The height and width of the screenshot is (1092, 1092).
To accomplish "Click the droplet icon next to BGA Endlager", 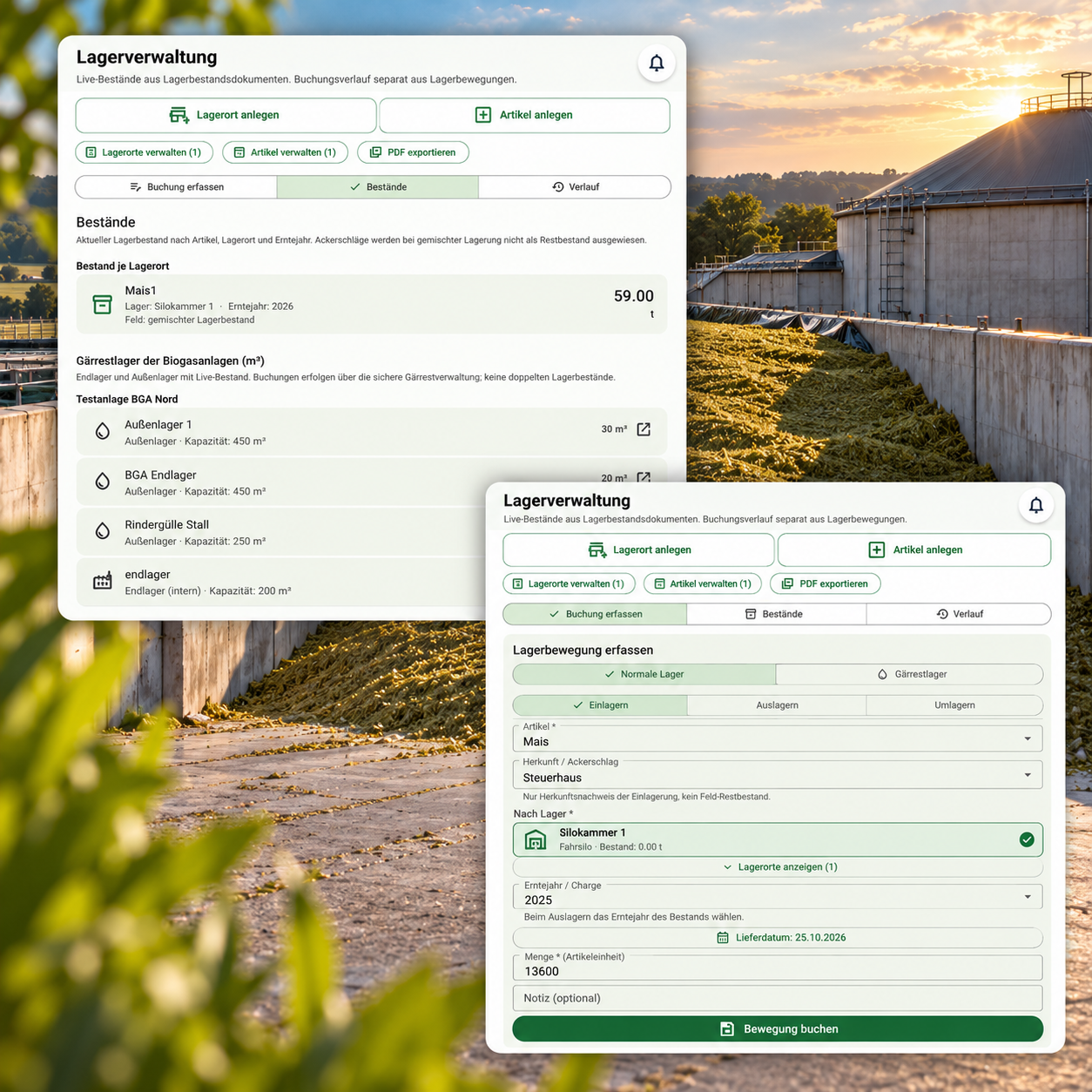I will (x=103, y=482).
